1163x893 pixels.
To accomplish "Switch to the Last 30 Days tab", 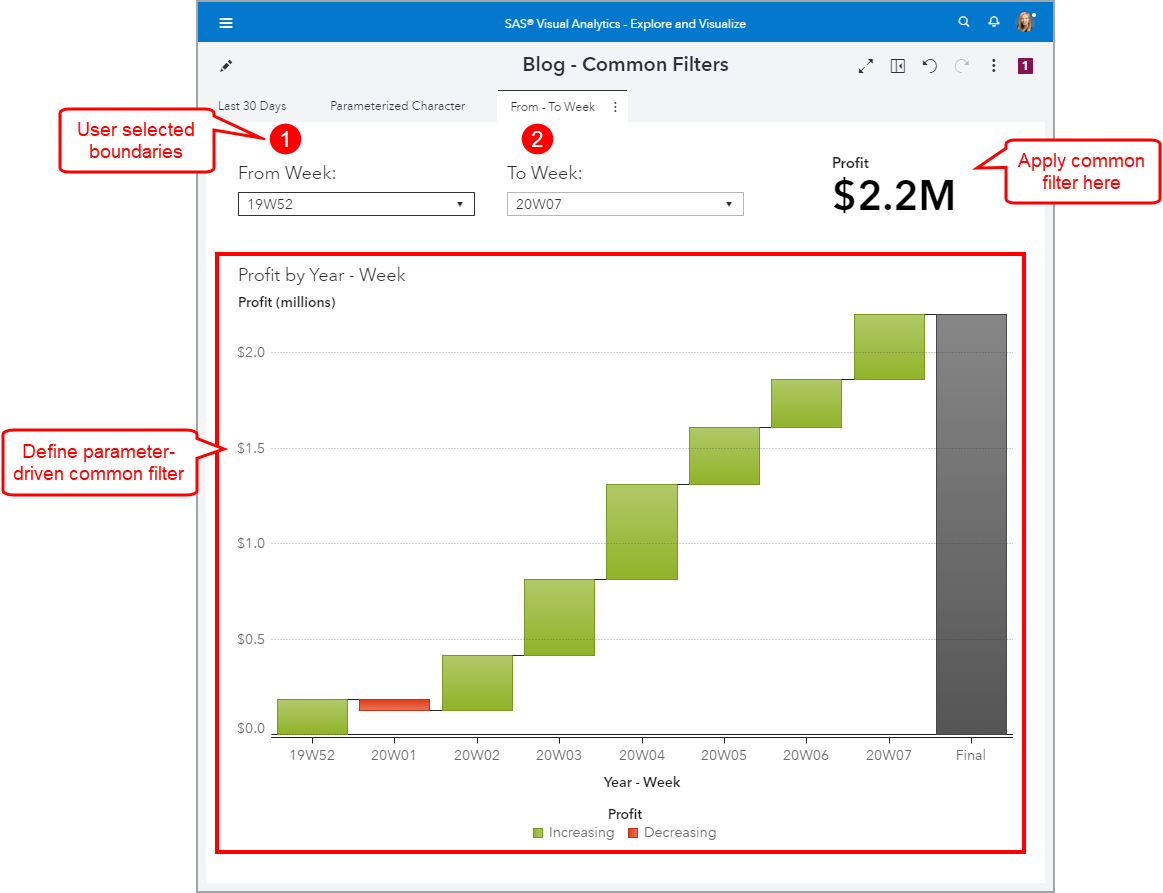I will (252, 105).
